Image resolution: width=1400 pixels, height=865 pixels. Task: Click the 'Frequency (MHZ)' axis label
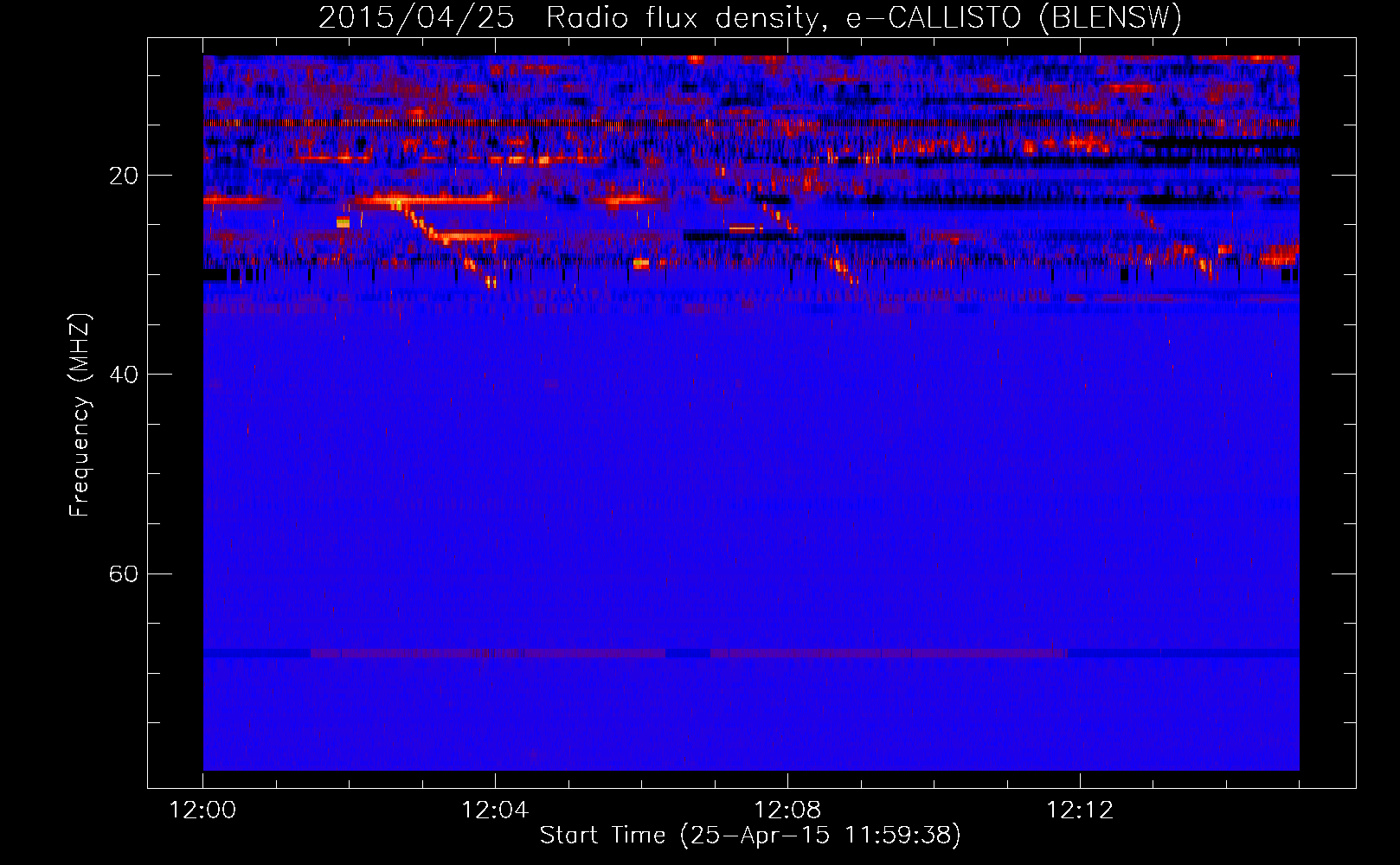pos(80,415)
